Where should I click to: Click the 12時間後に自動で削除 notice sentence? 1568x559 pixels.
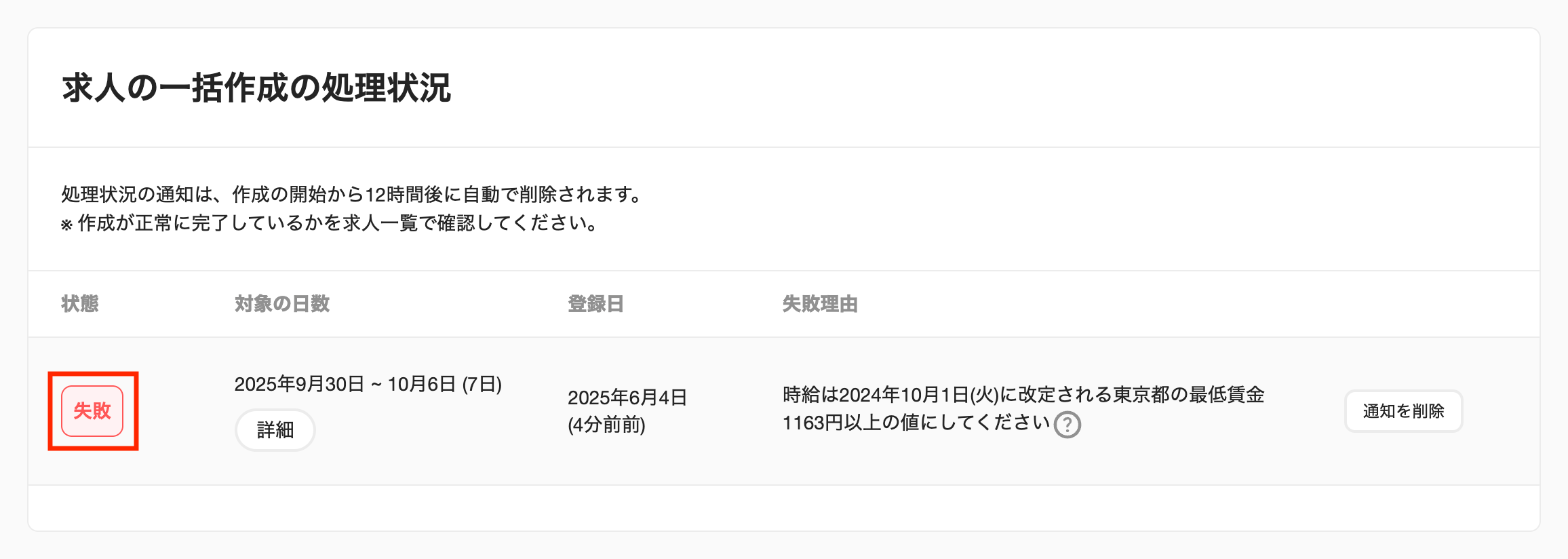tap(351, 195)
